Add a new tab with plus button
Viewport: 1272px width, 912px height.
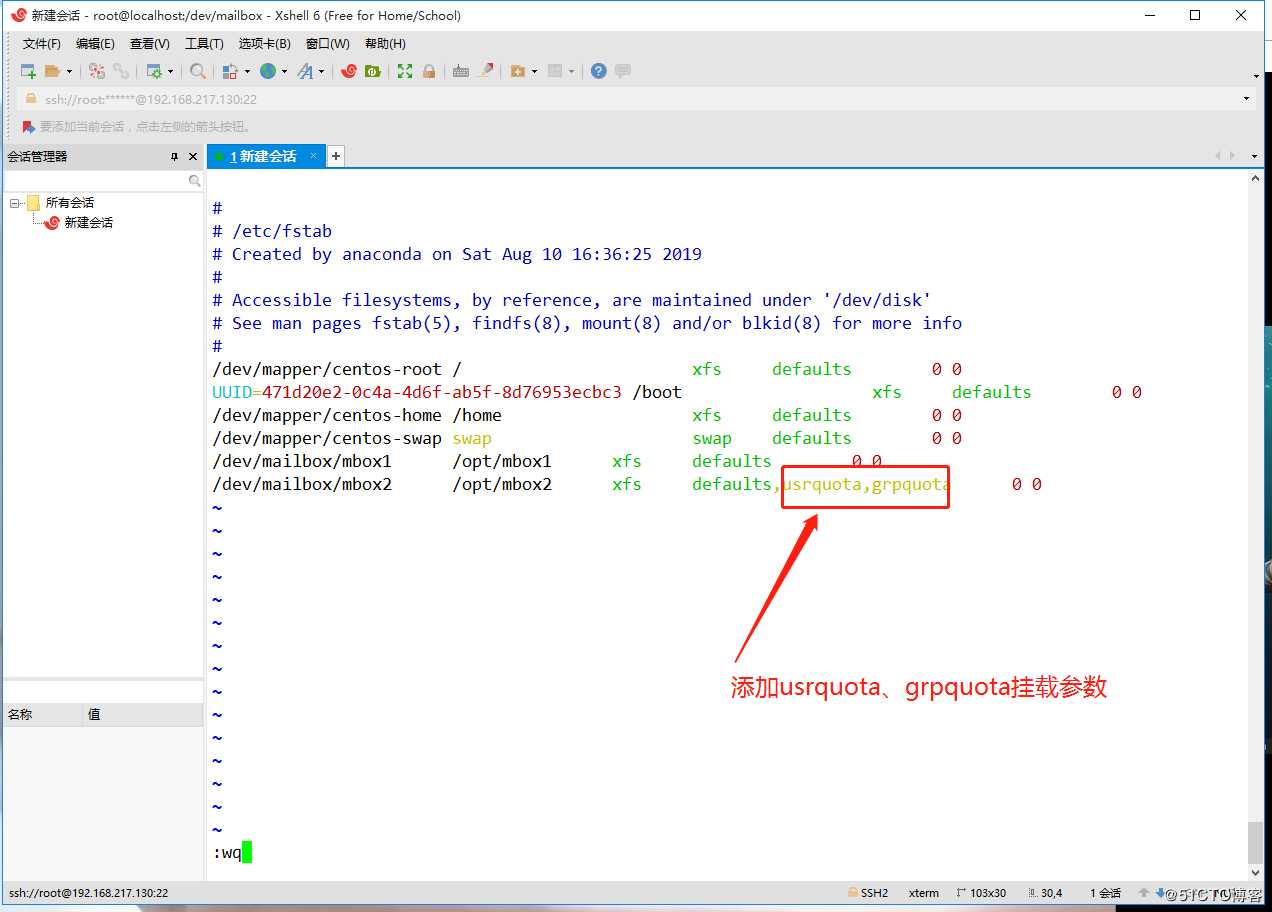tap(336, 156)
